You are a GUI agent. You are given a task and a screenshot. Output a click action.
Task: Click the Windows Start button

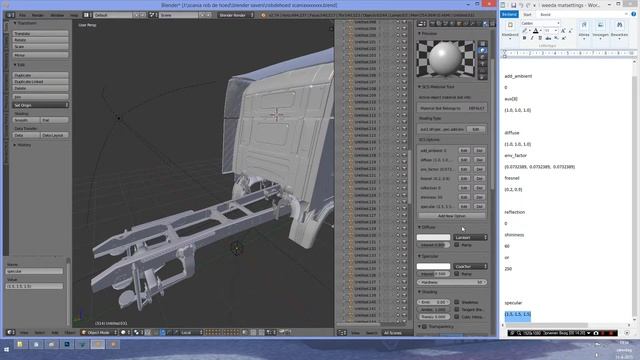click(x=6, y=350)
